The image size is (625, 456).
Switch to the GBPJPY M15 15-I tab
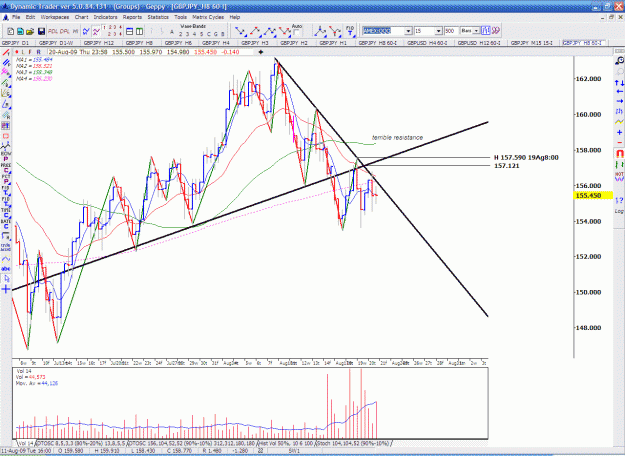[531, 43]
